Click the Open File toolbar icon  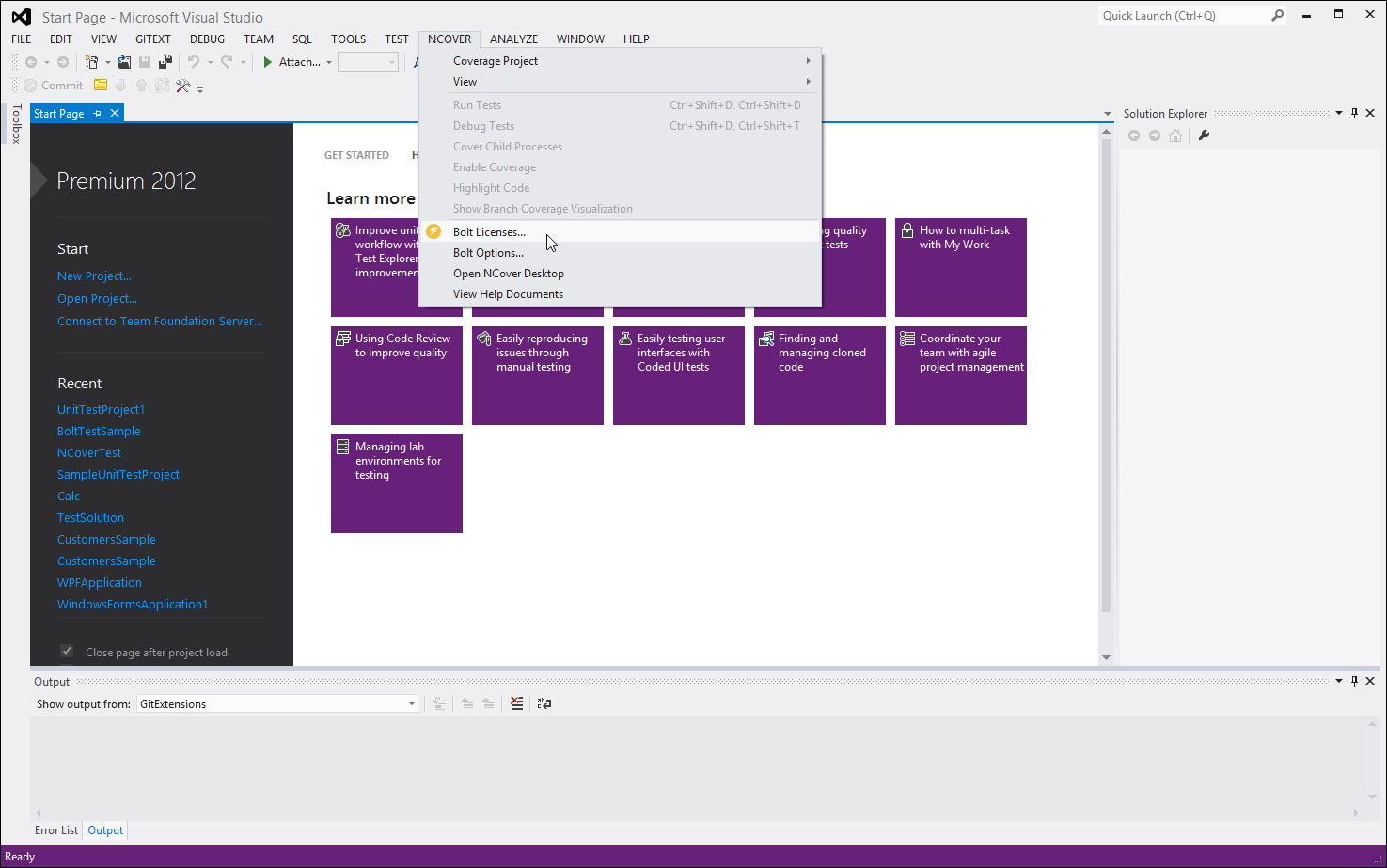124,62
